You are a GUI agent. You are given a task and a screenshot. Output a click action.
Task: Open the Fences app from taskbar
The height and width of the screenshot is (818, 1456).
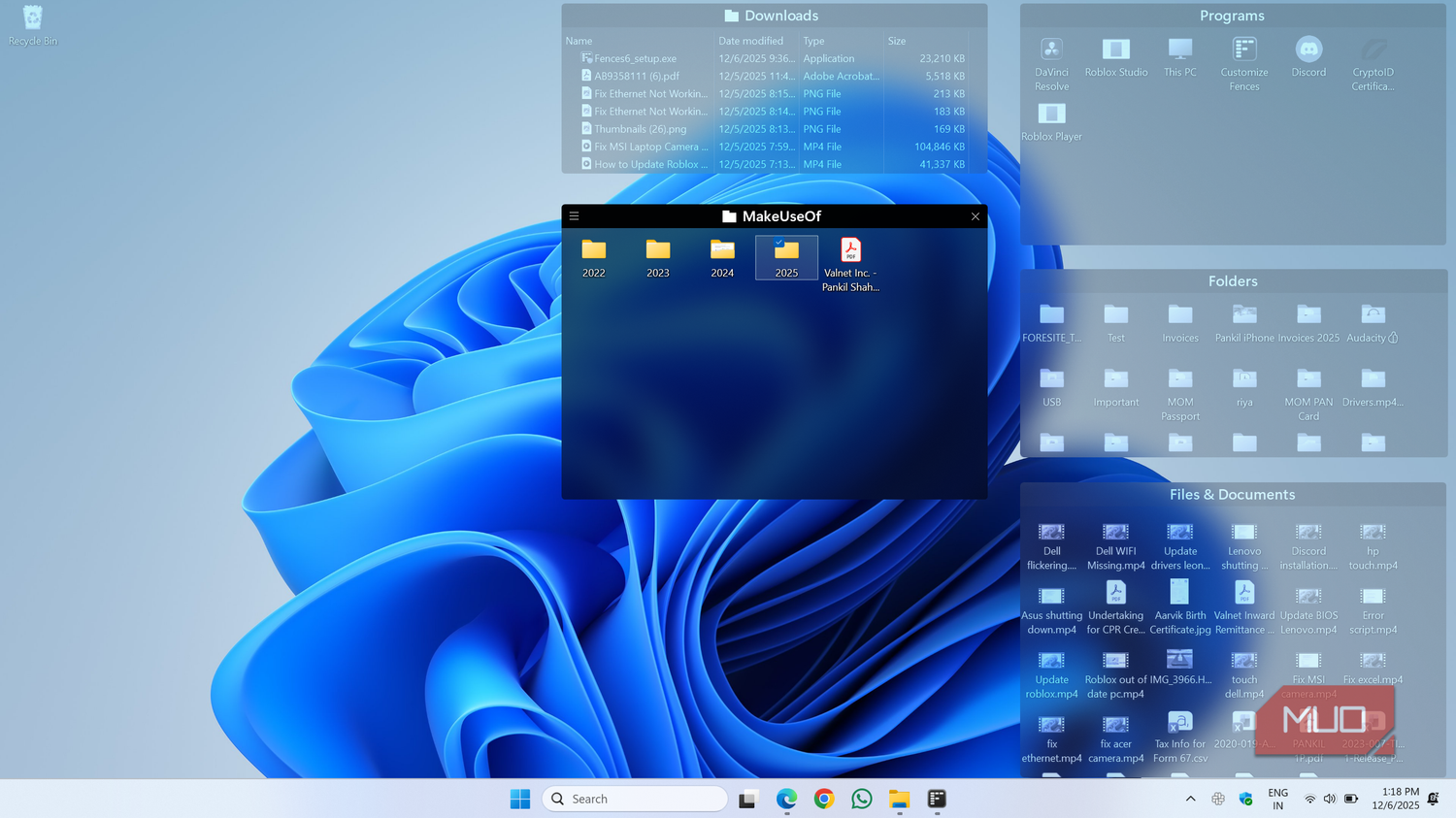pyautogui.click(x=937, y=799)
